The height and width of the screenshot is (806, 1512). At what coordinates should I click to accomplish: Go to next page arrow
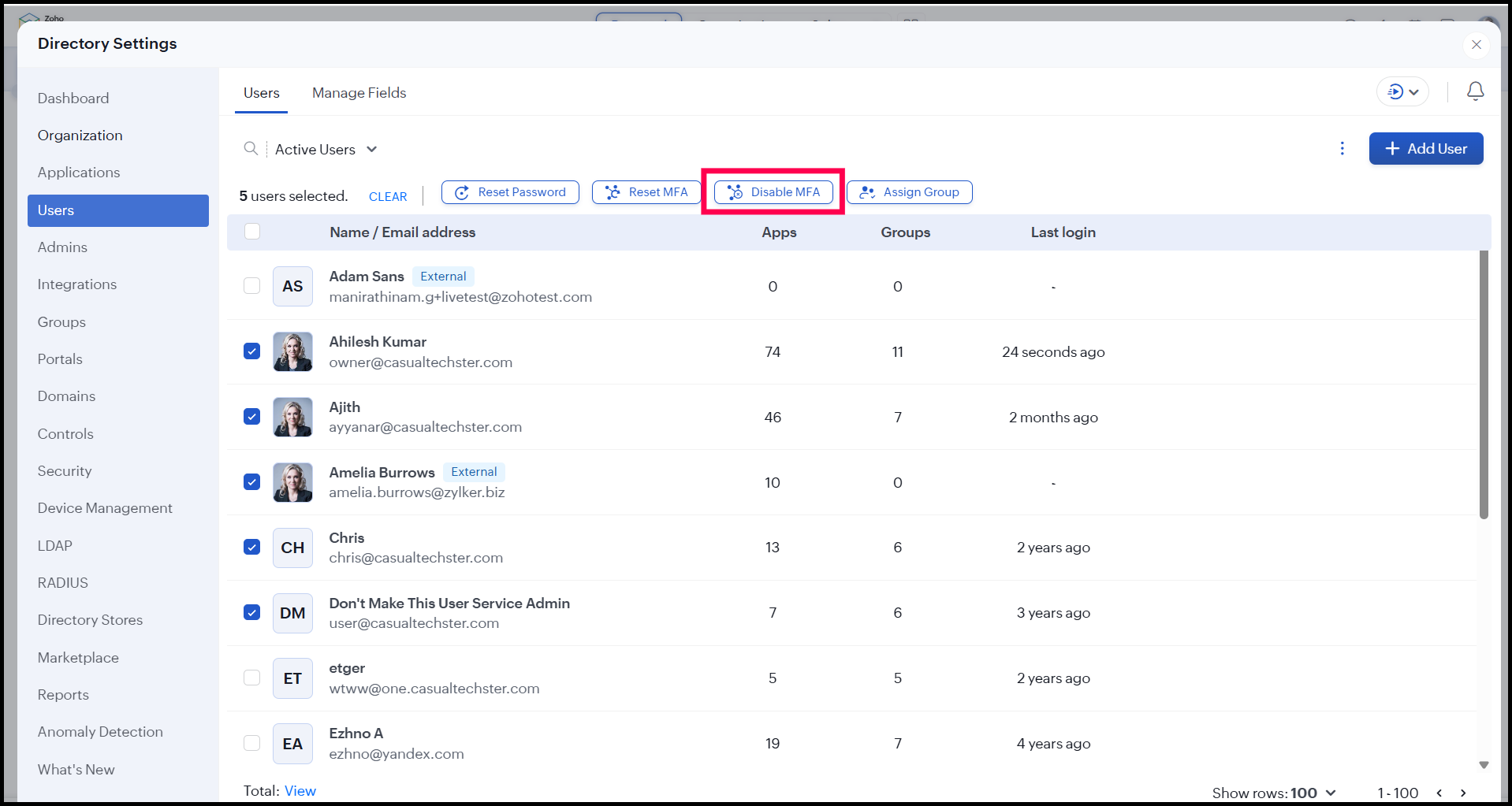coord(1463,793)
